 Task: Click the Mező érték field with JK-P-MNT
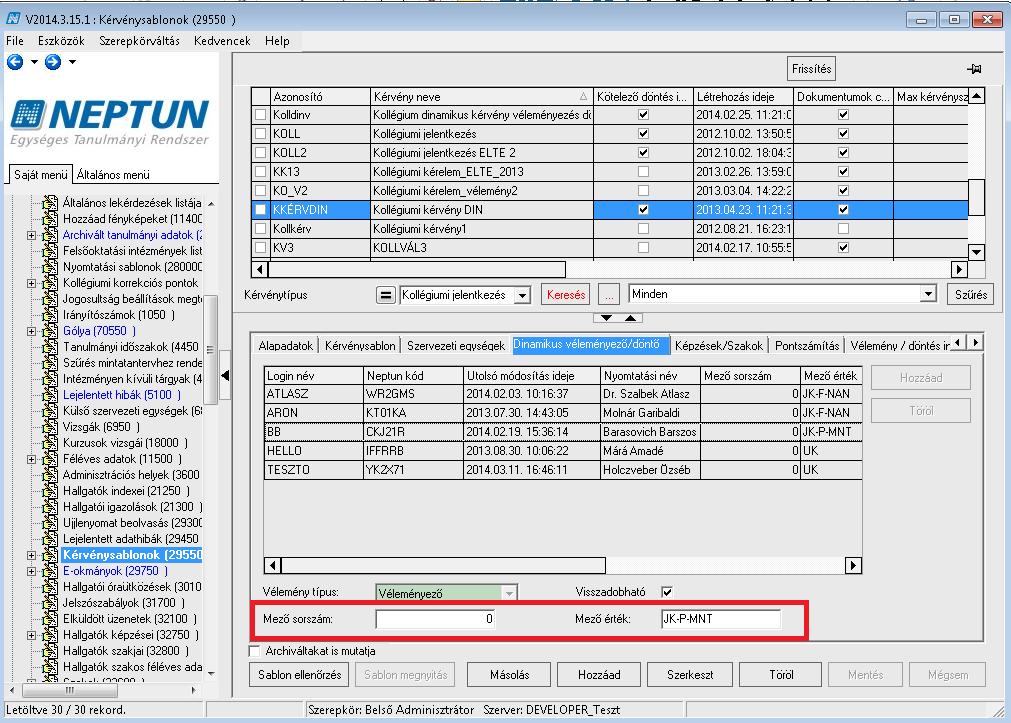pyautogui.click(x=721, y=619)
